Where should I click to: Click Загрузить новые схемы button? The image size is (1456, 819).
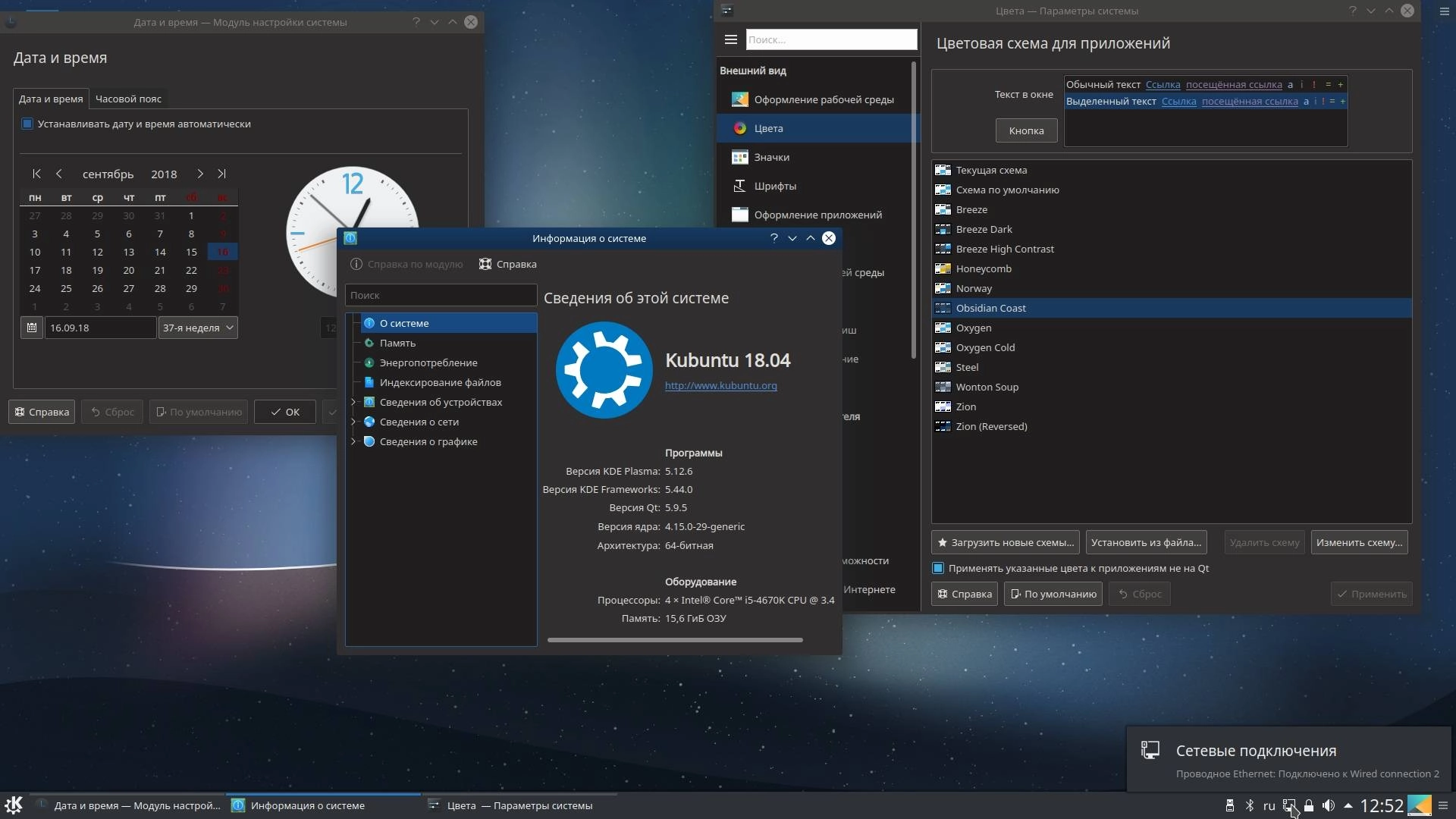point(1006,542)
